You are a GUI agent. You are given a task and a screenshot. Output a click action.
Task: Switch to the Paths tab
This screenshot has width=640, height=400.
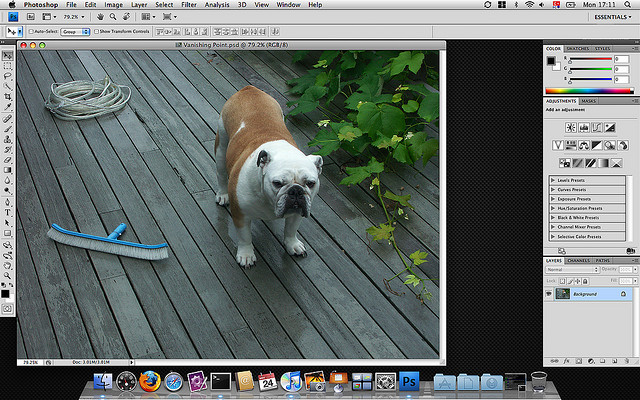coord(602,260)
